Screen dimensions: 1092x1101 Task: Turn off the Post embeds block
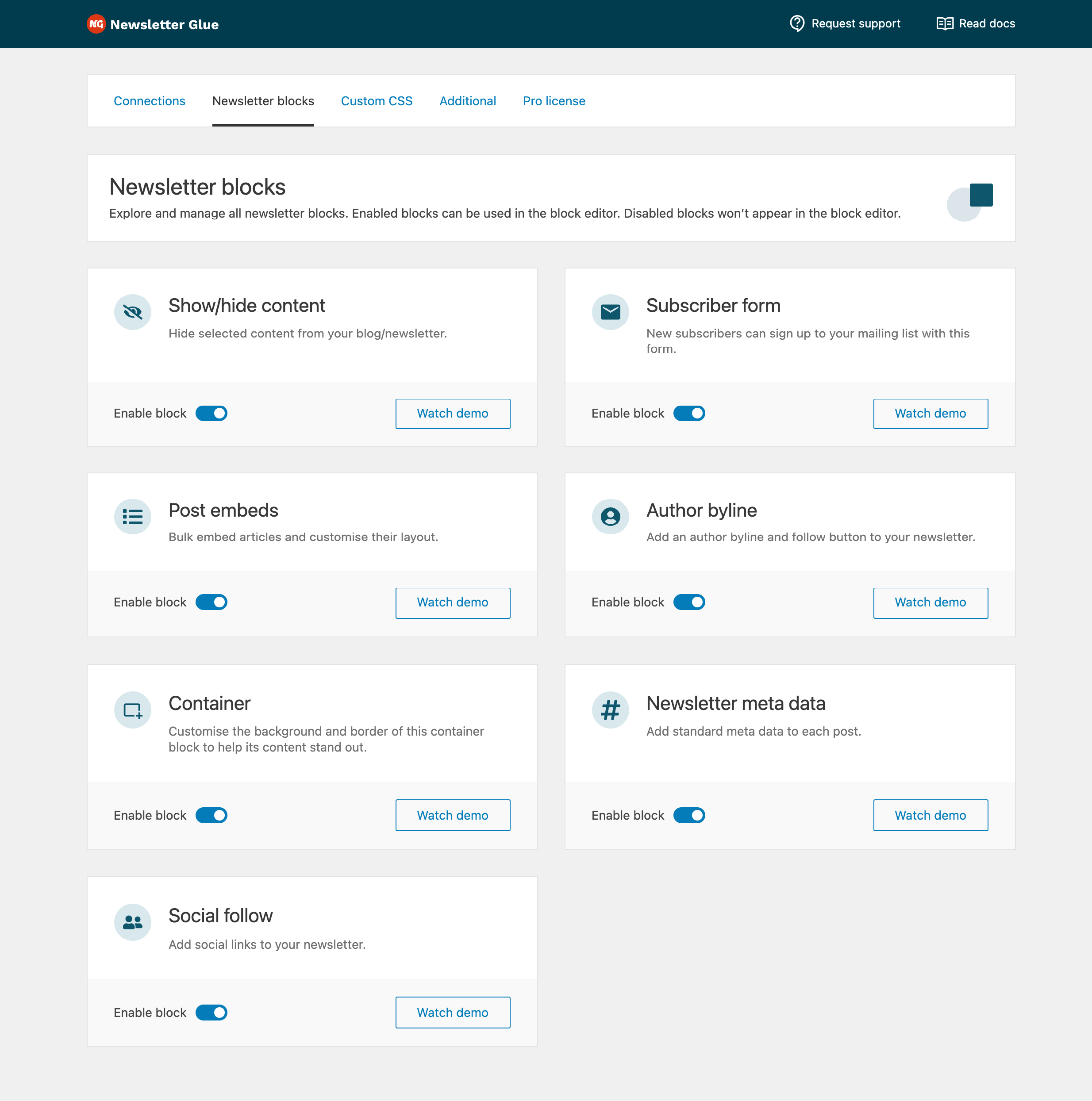click(211, 602)
